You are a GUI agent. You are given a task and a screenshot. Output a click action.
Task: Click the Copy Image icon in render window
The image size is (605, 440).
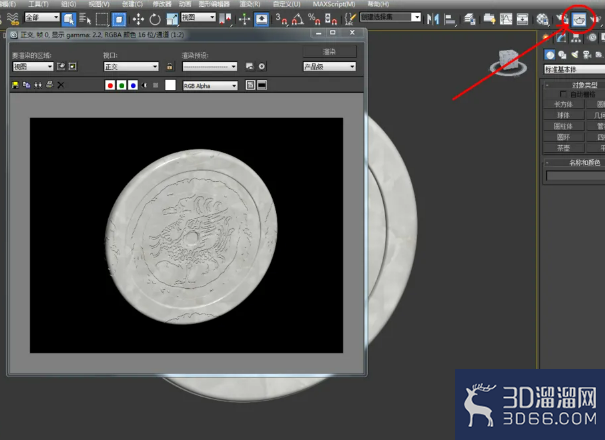tap(27, 85)
